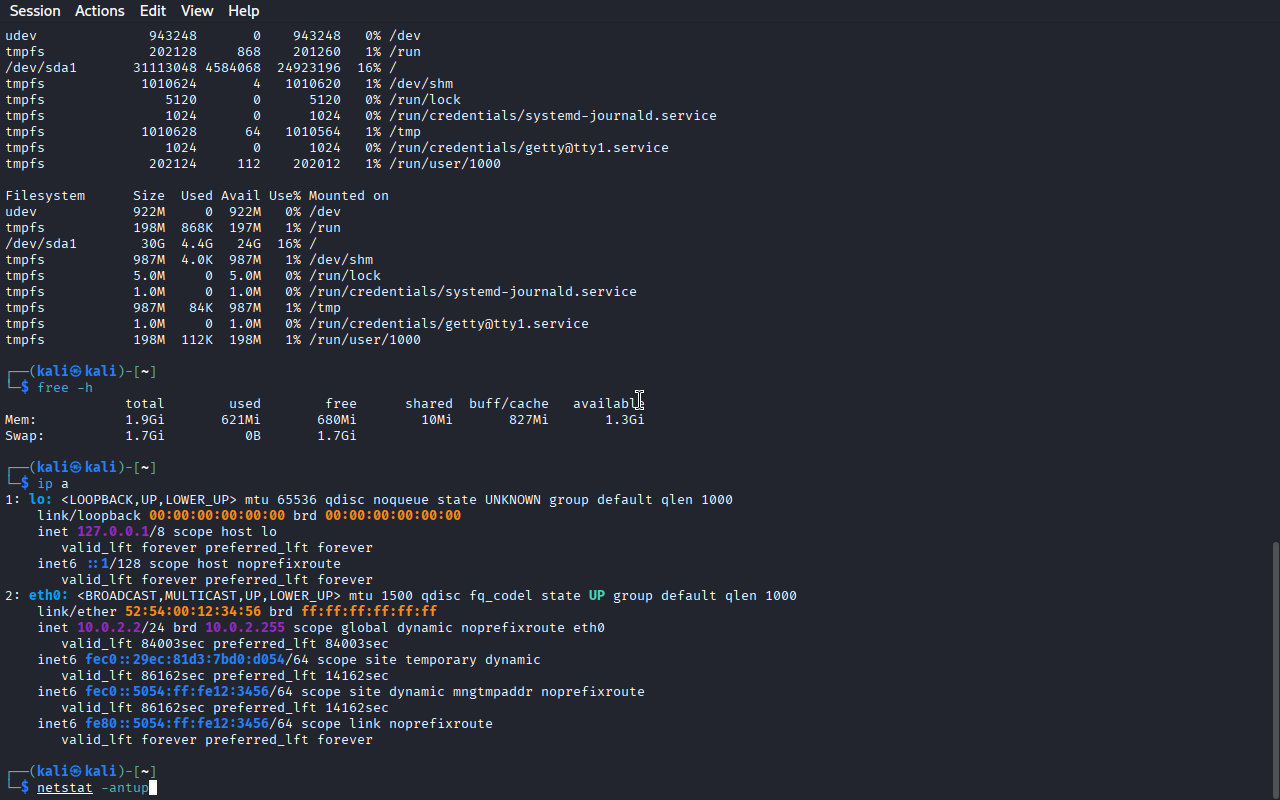Click the "free -h" command text
This screenshot has height=800, width=1280.
(65, 388)
